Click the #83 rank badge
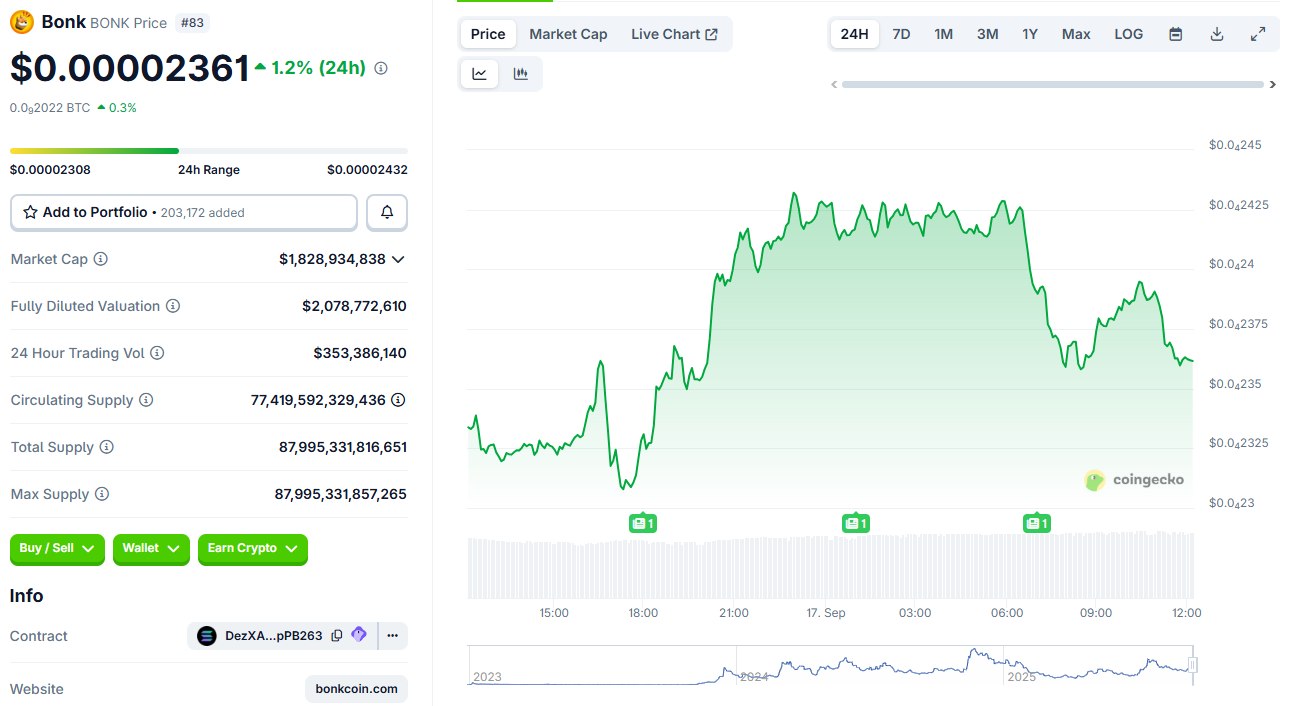The height and width of the screenshot is (706, 1294). coord(192,22)
